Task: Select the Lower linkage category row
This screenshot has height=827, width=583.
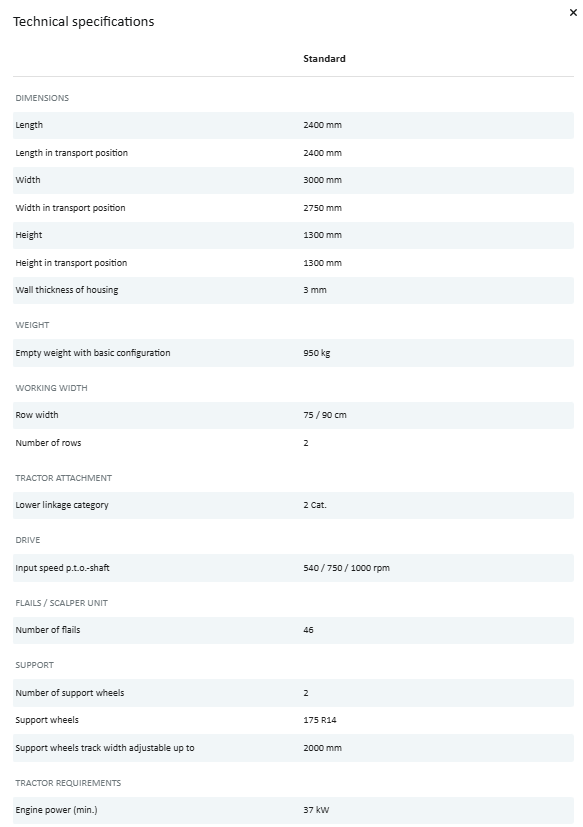Action: tap(293, 505)
